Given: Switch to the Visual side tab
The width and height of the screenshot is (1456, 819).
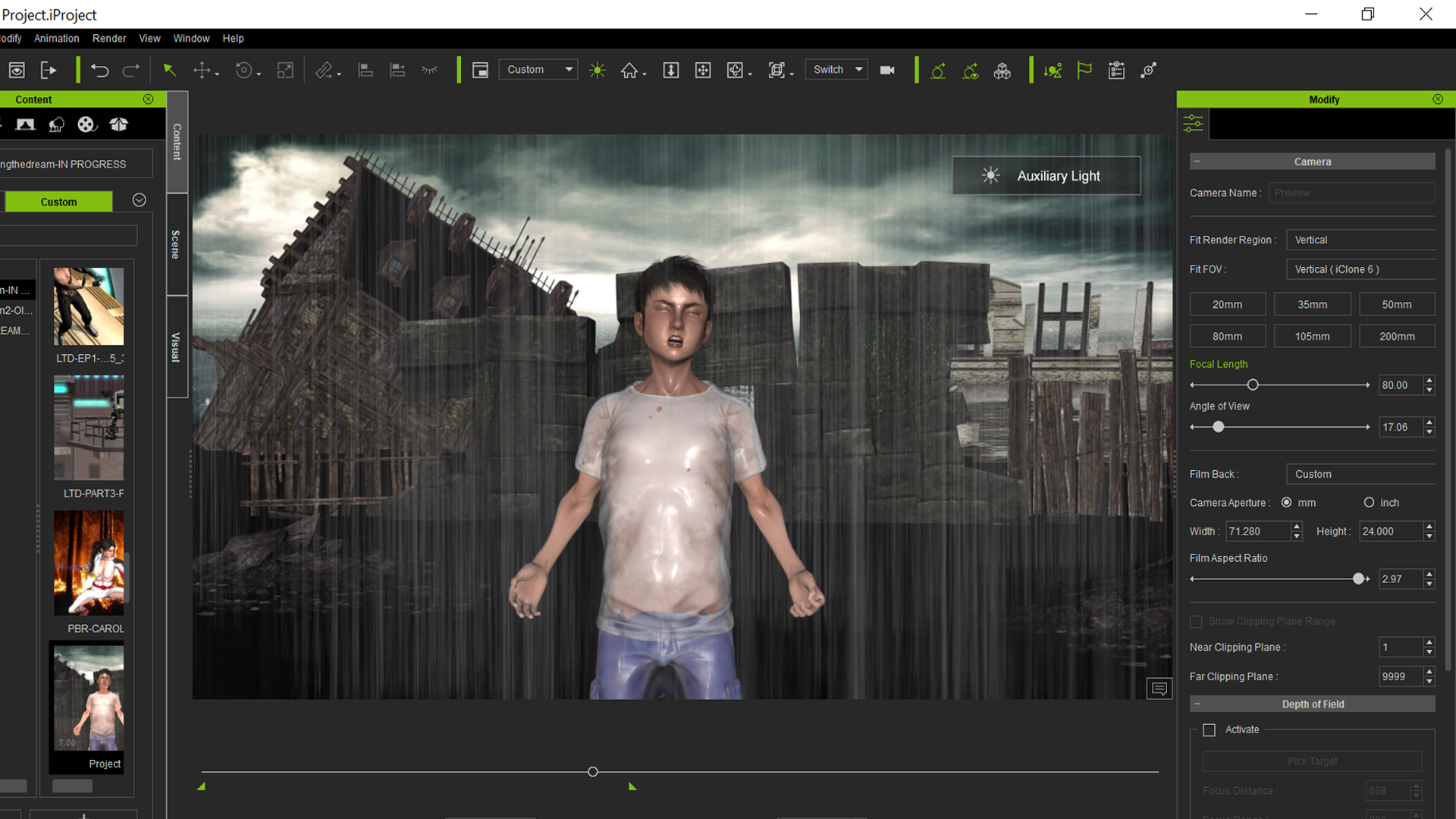Looking at the screenshot, I should (177, 347).
